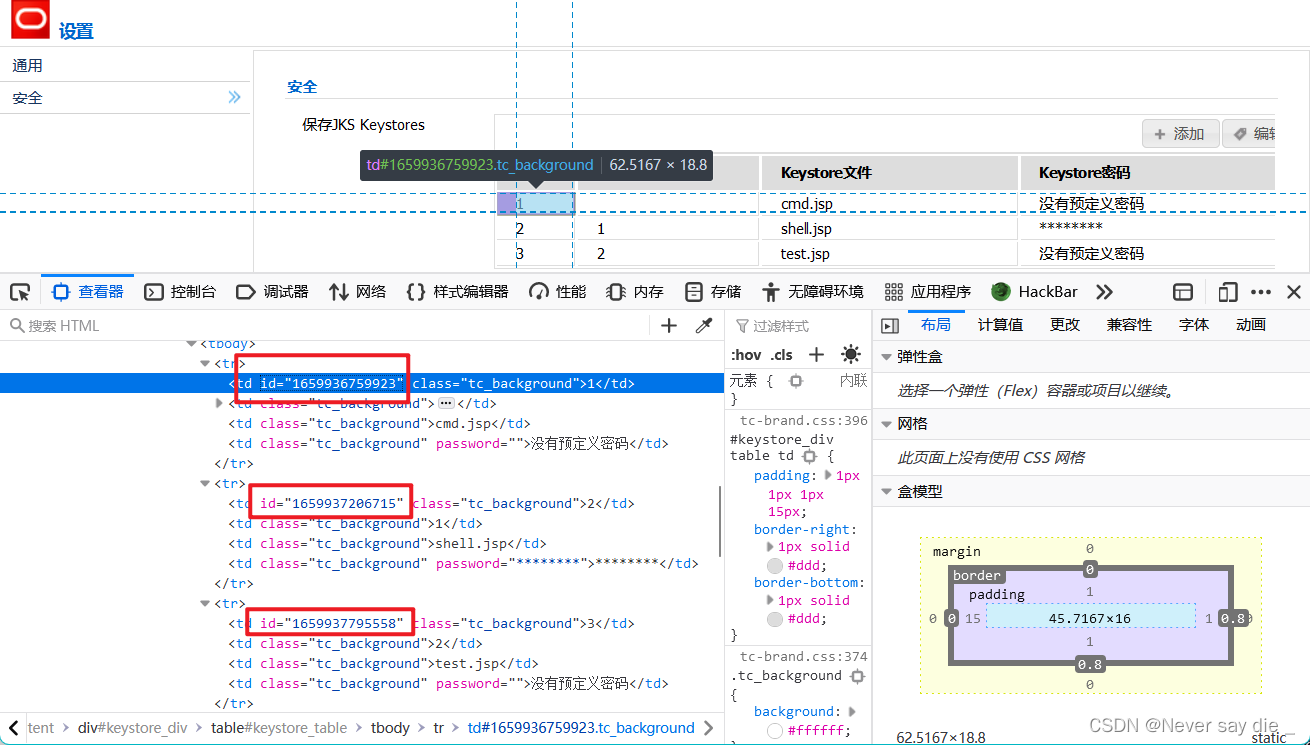Click the 添加 add button
Image resolution: width=1310 pixels, height=745 pixels.
click(x=1180, y=133)
